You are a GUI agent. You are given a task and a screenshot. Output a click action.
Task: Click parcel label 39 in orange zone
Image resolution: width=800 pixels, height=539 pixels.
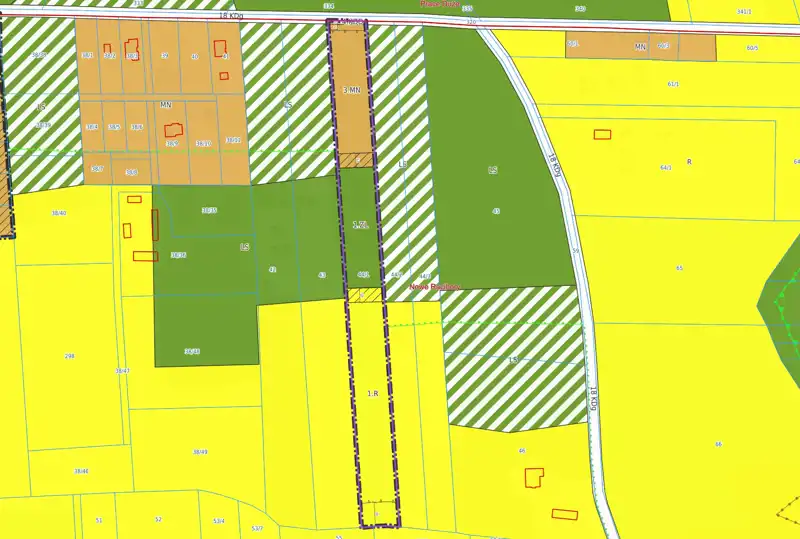coord(165,56)
